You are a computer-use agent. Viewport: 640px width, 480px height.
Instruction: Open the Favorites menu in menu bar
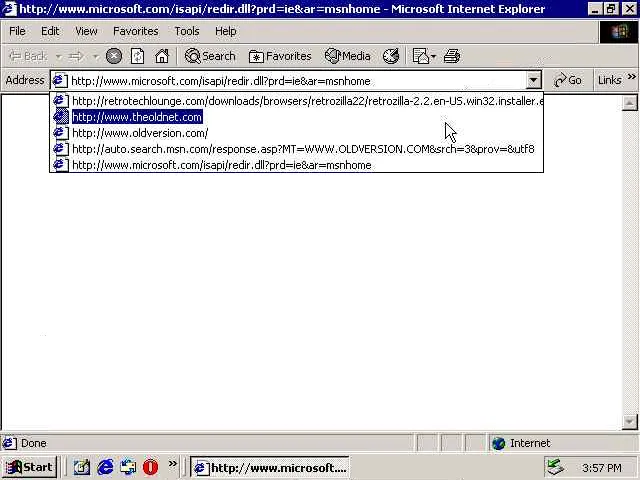click(136, 31)
